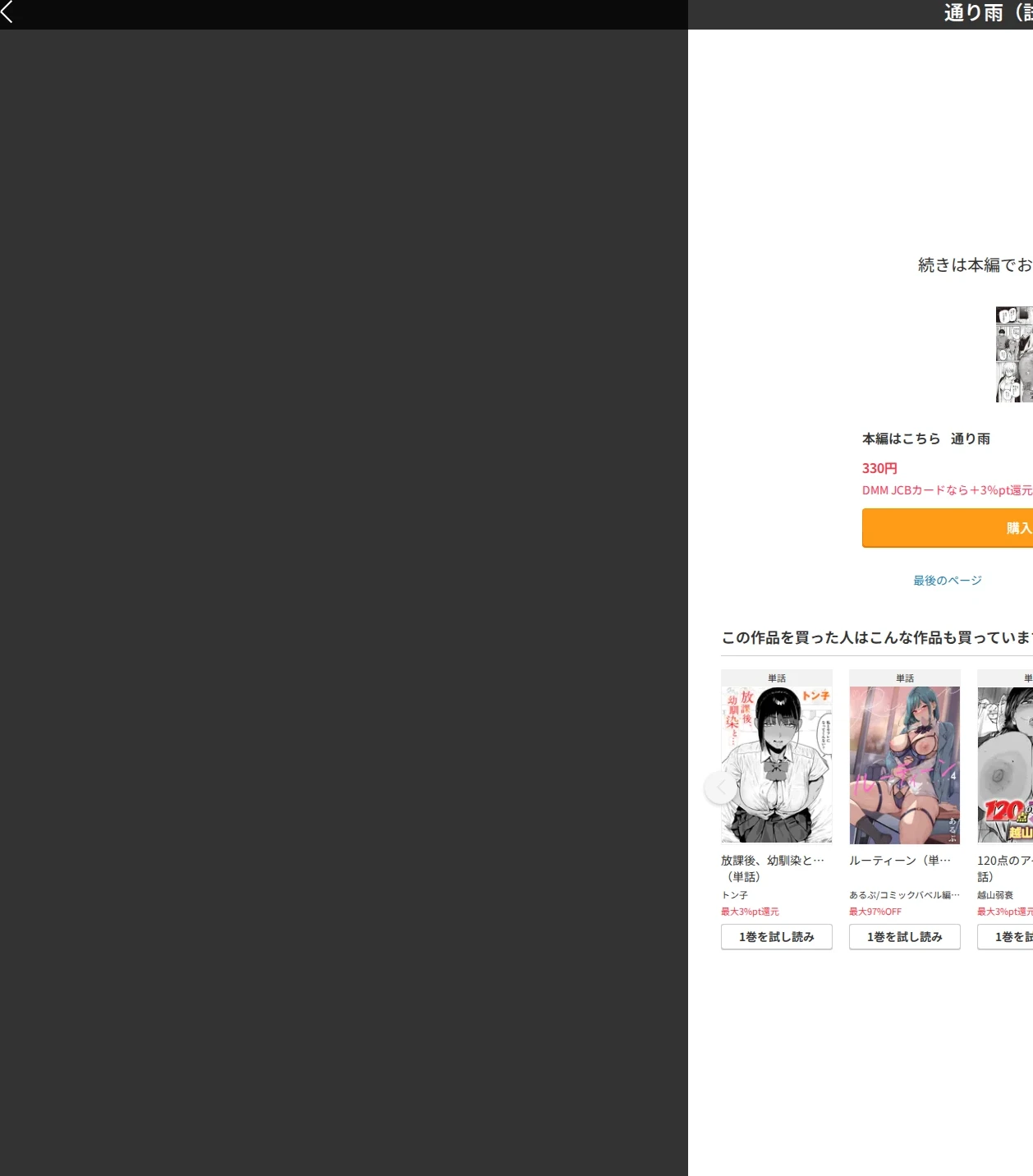Click the orange 購入 purchase button
The width and height of the screenshot is (1033, 1176).
[948, 528]
